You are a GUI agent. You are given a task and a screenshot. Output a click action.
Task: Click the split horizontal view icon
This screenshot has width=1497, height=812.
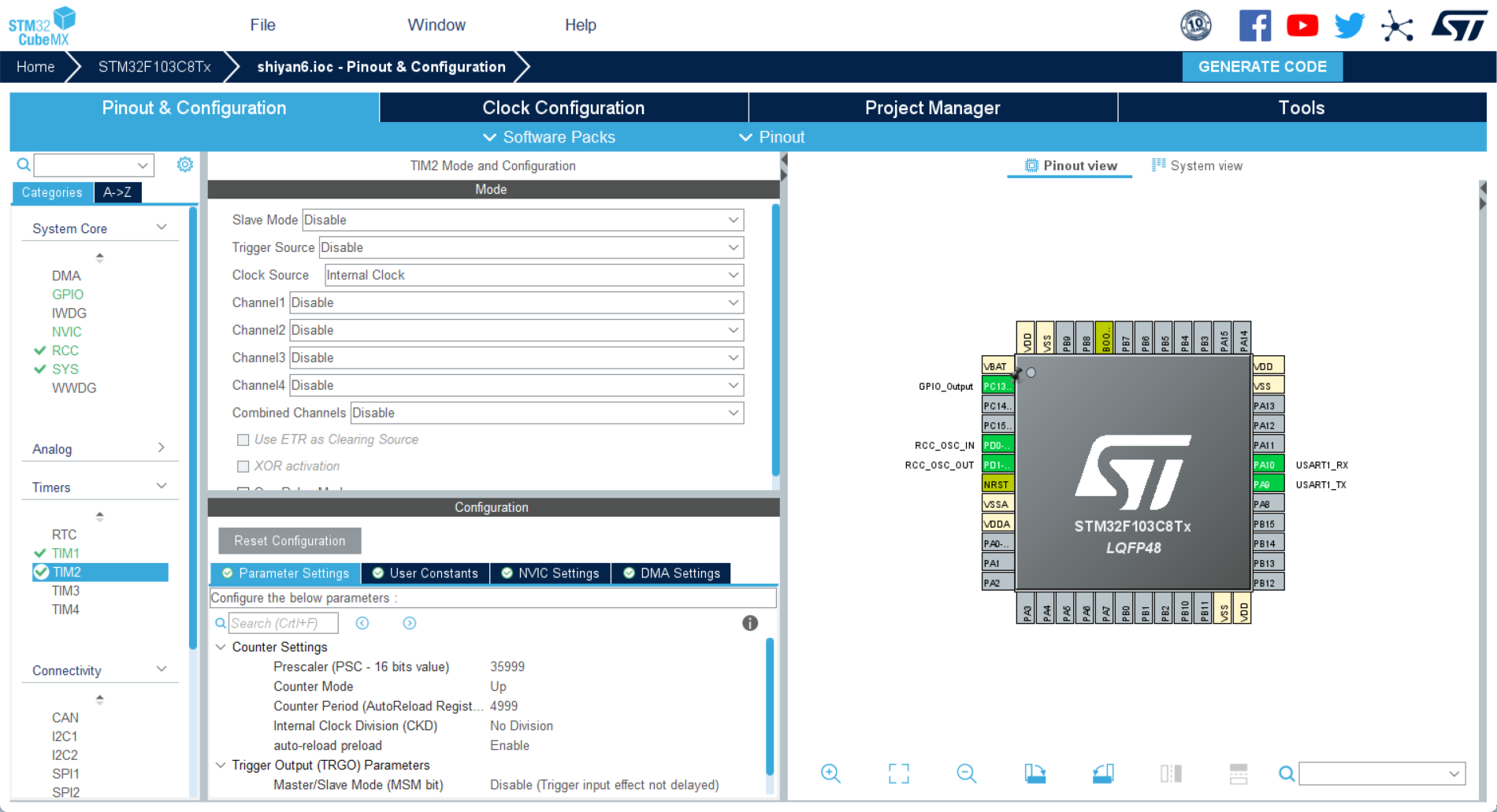(x=1239, y=773)
